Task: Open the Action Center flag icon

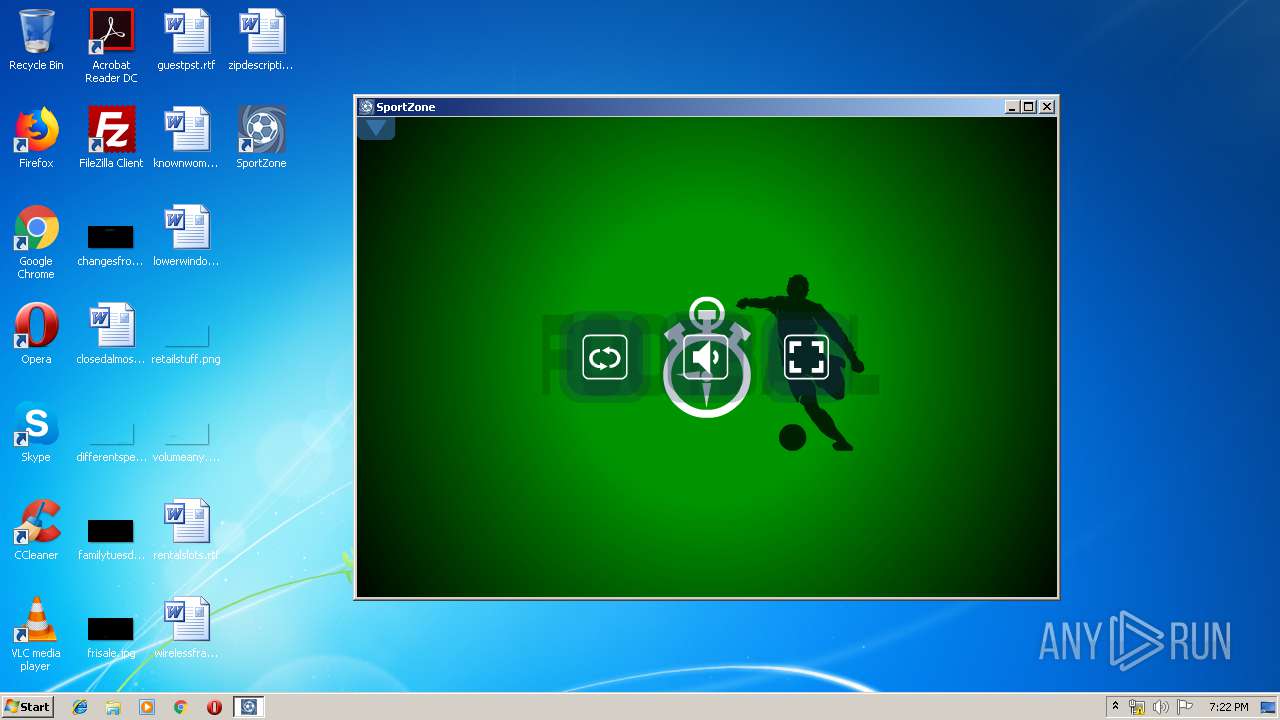Action: 1185,707
